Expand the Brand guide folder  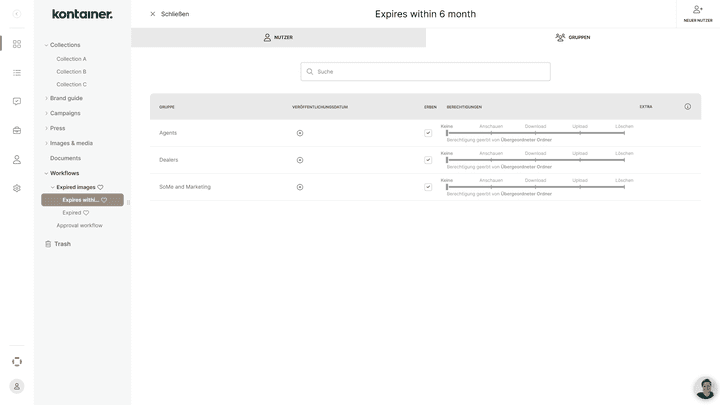46,98
